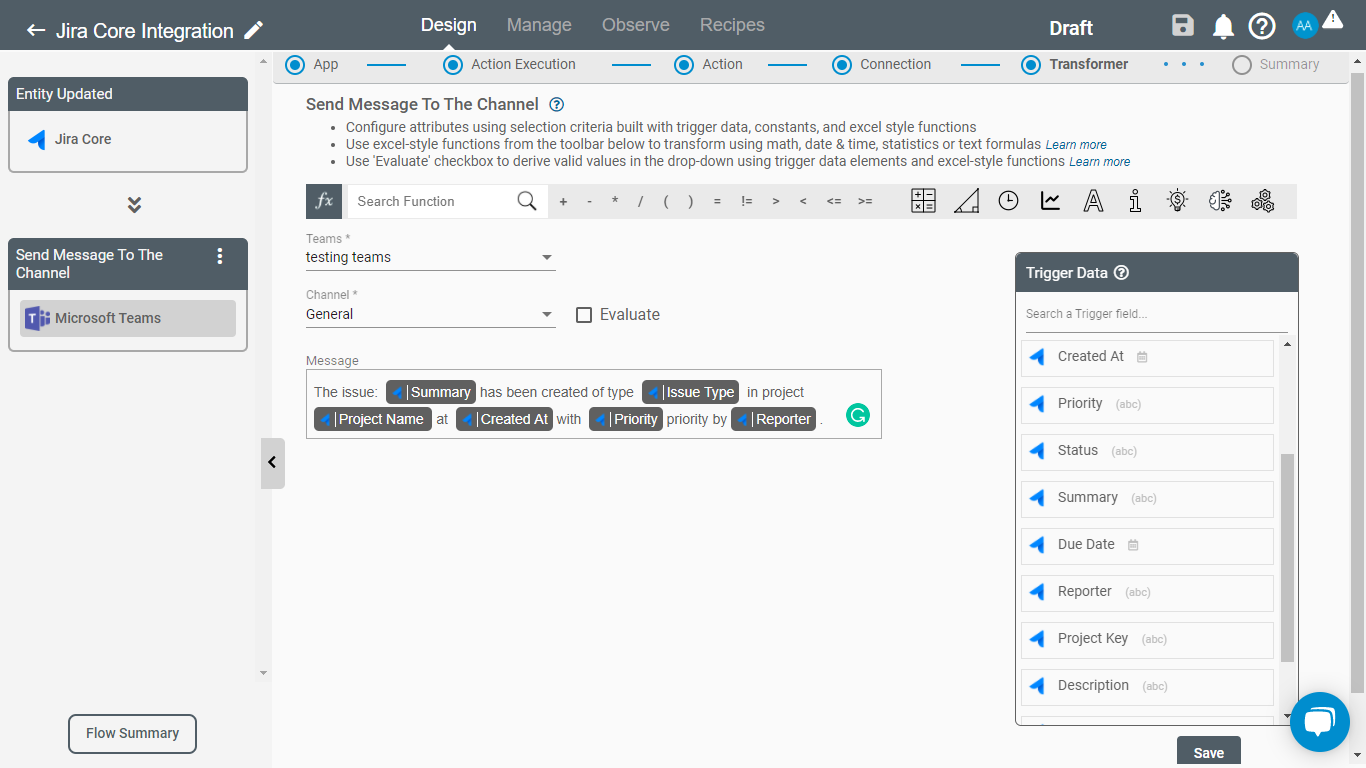The image size is (1366, 768).
Task: Click the Save button
Action: tap(1208, 753)
